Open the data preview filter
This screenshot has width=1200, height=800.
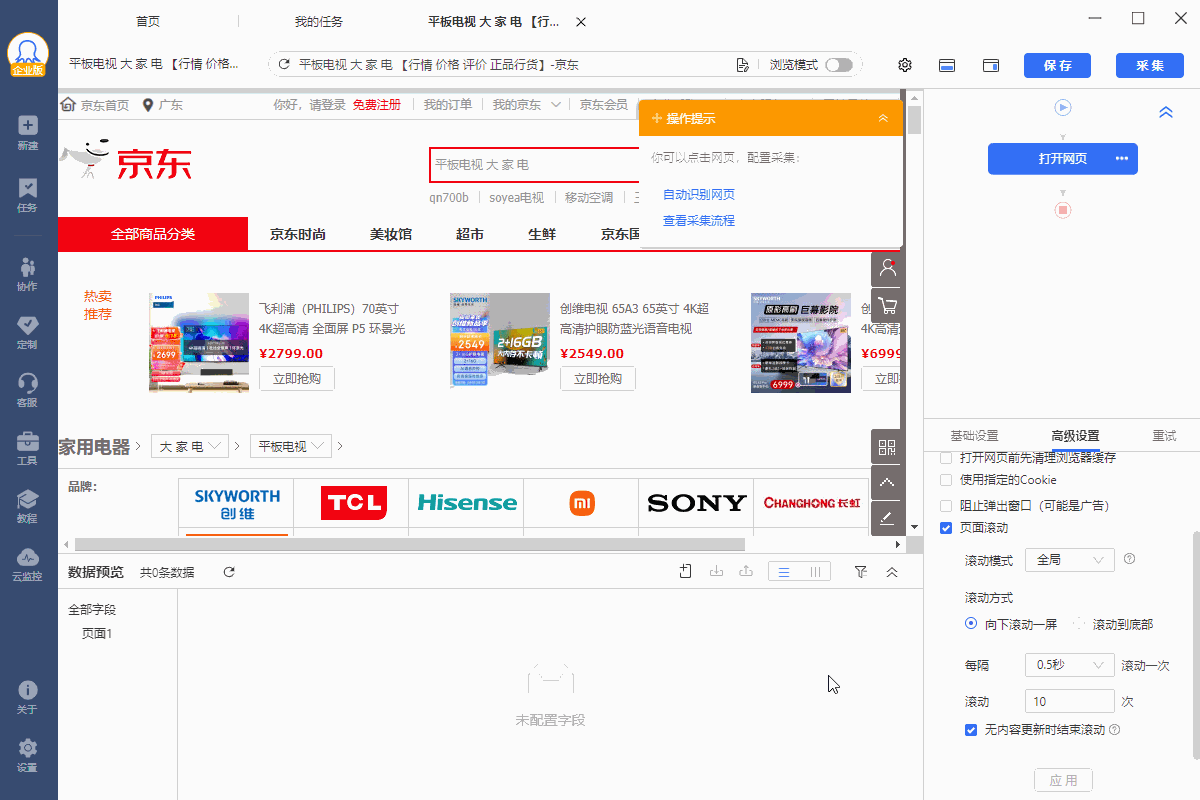pos(861,572)
